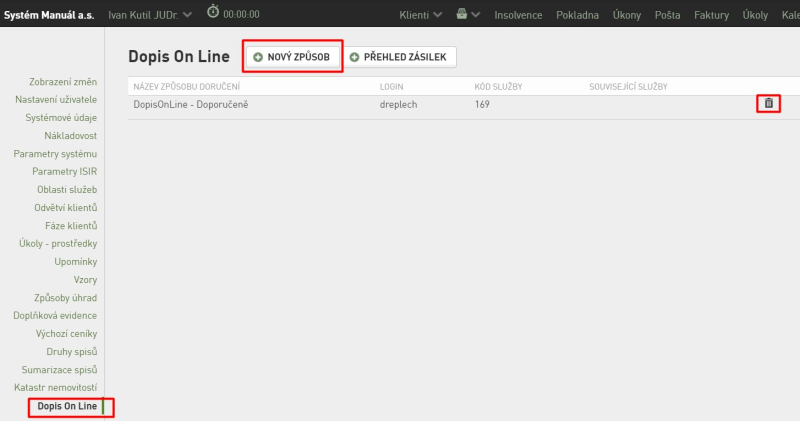Click the Dopis On Line page heading
The image size is (800, 421).
pos(179,56)
